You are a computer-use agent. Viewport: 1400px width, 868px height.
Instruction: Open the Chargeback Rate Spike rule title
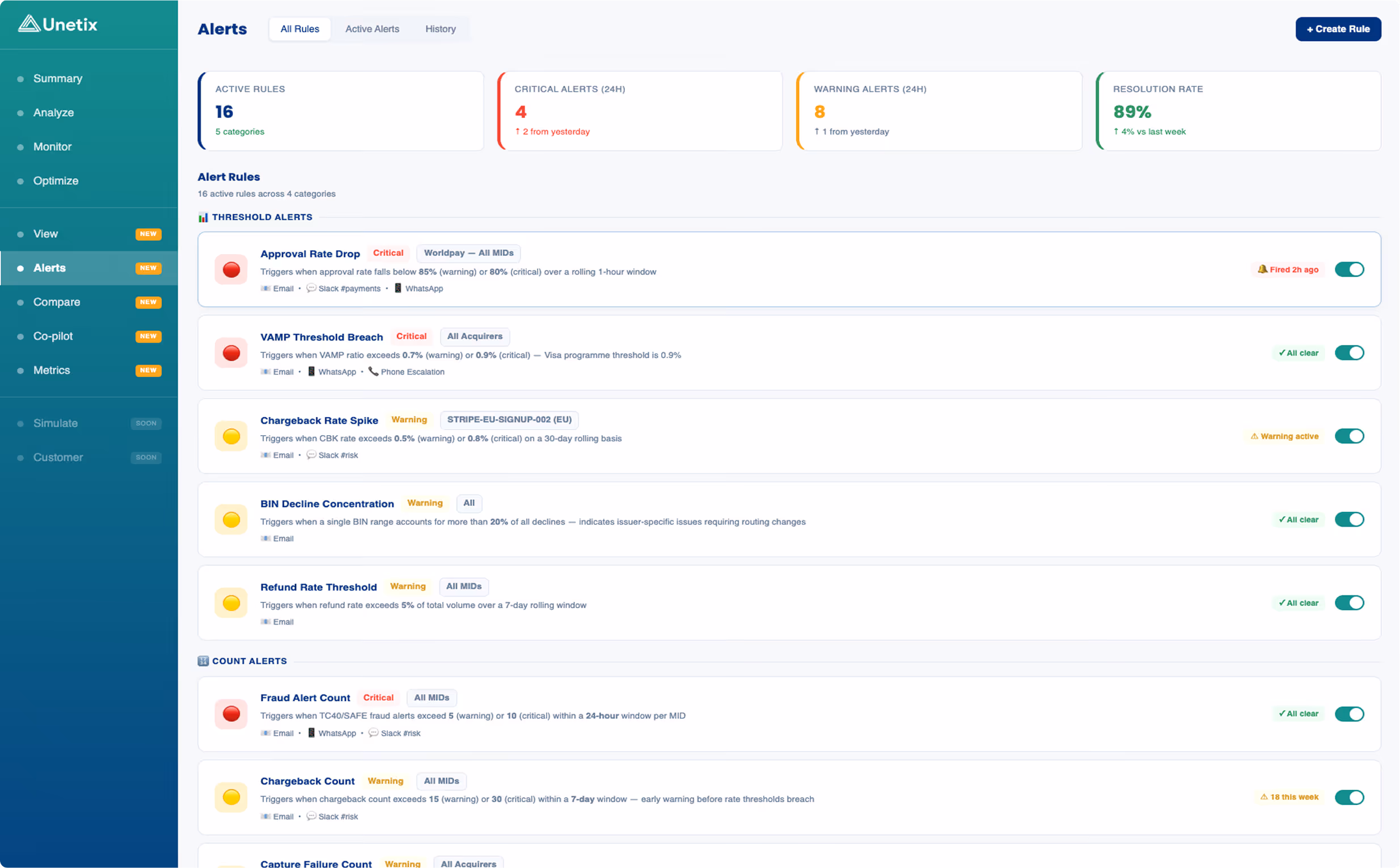(x=319, y=420)
